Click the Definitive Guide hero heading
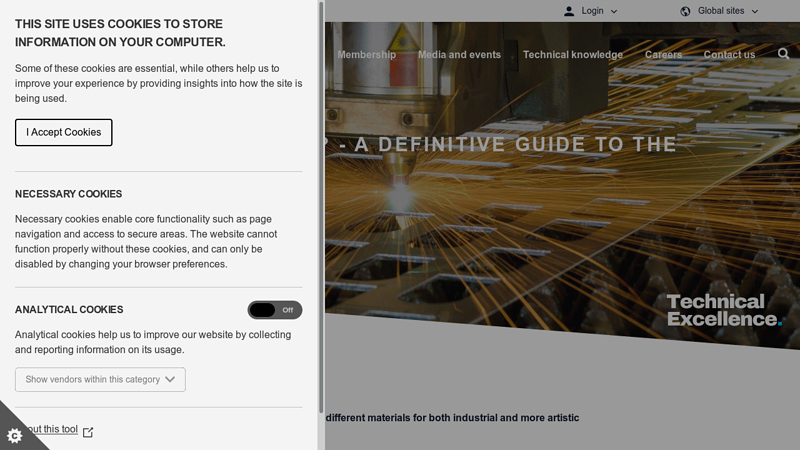Image resolution: width=800 pixels, height=450 pixels. (x=508, y=144)
